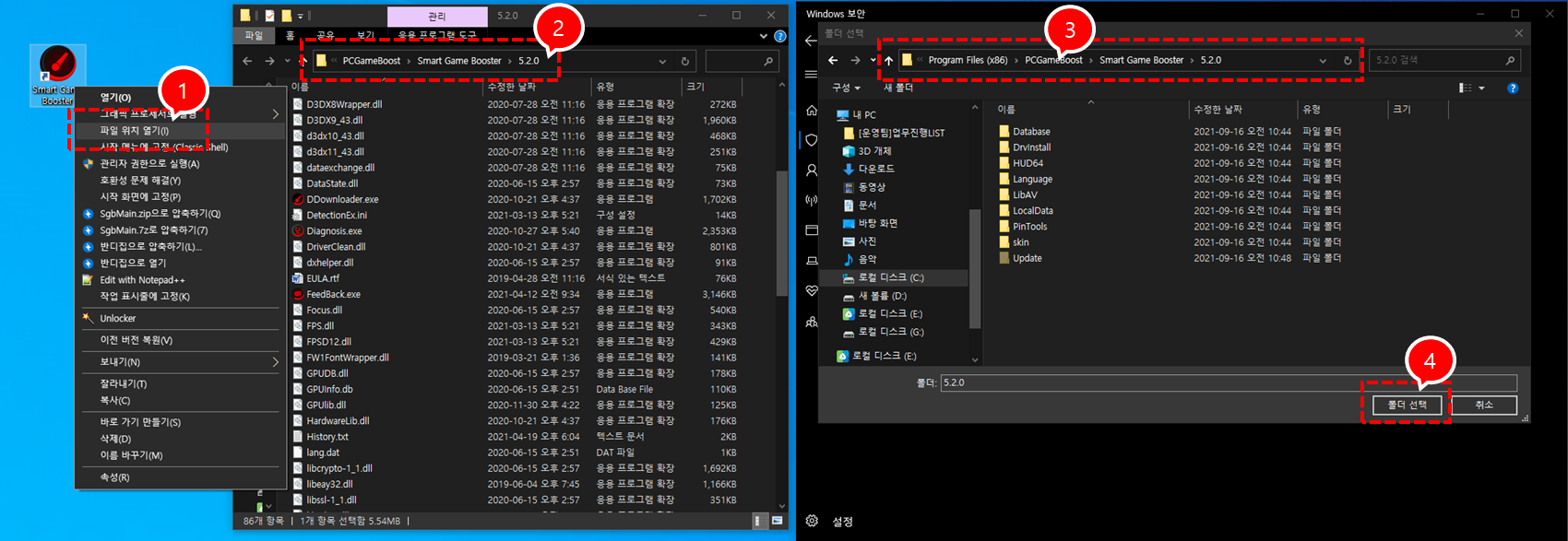Click the 폴더 name input field
Screen dimensions: 1568x541
coord(1229,382)
